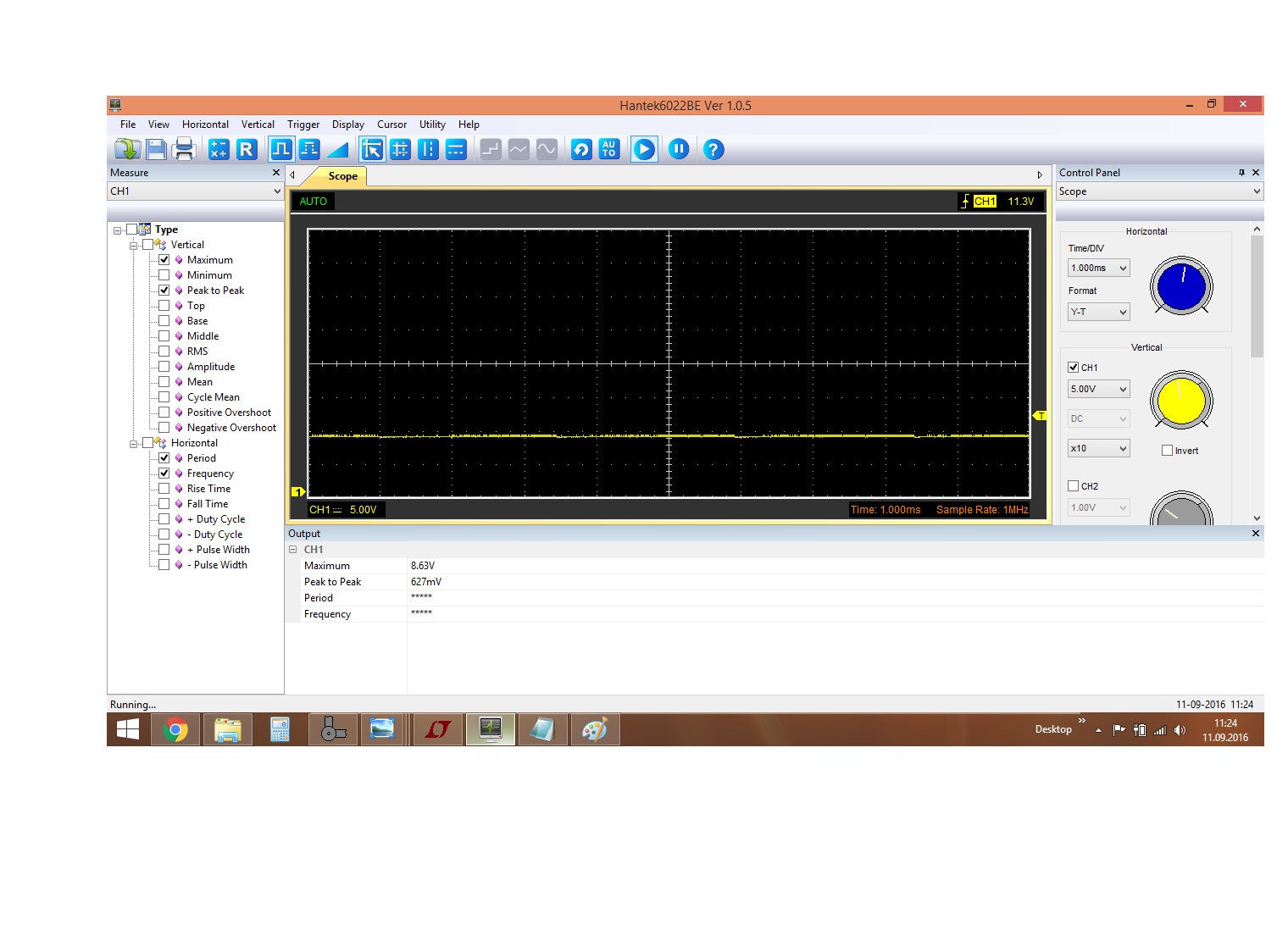
Task: Tick the RMS measurement checkbox
Action: pyautogui.click(x=164, y=352)
